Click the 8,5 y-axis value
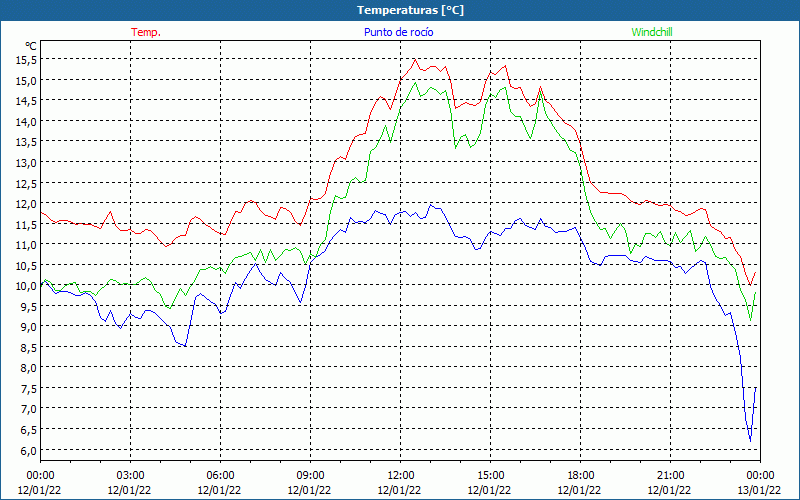Image resolution: width=800 pixels, height=500 pixels. [x=30, y=347]
